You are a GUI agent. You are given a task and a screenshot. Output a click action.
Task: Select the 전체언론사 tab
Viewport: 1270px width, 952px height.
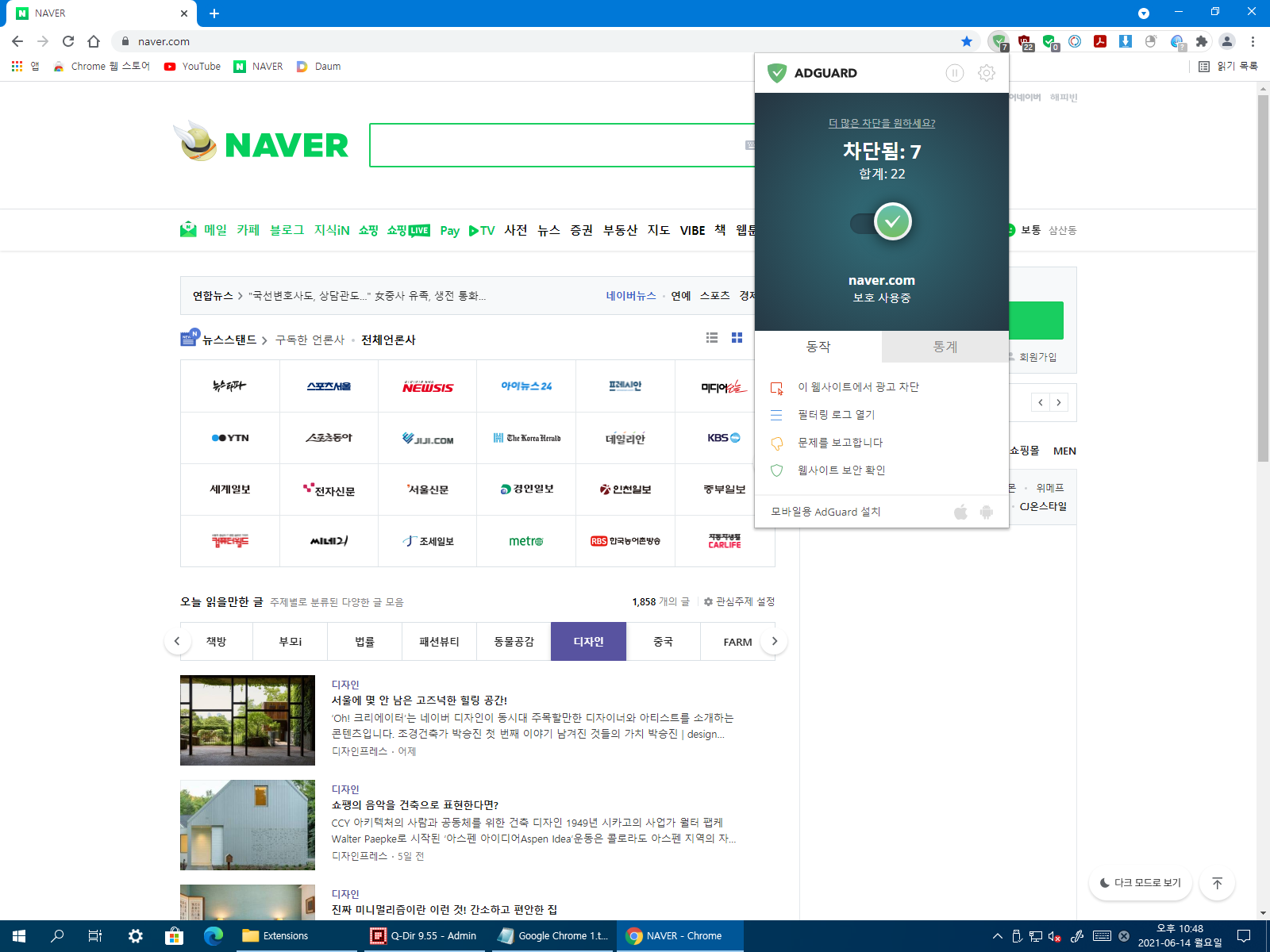[x=388, y=340]
